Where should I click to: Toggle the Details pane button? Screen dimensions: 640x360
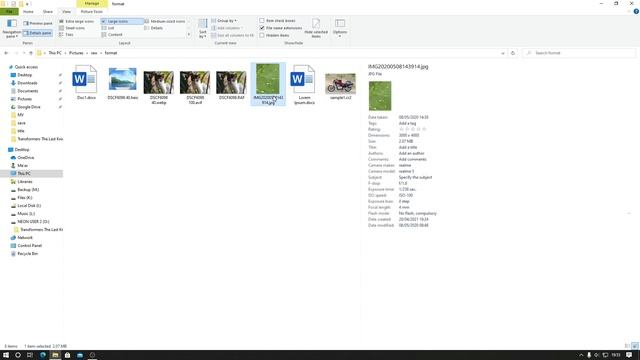pos(38,33)
